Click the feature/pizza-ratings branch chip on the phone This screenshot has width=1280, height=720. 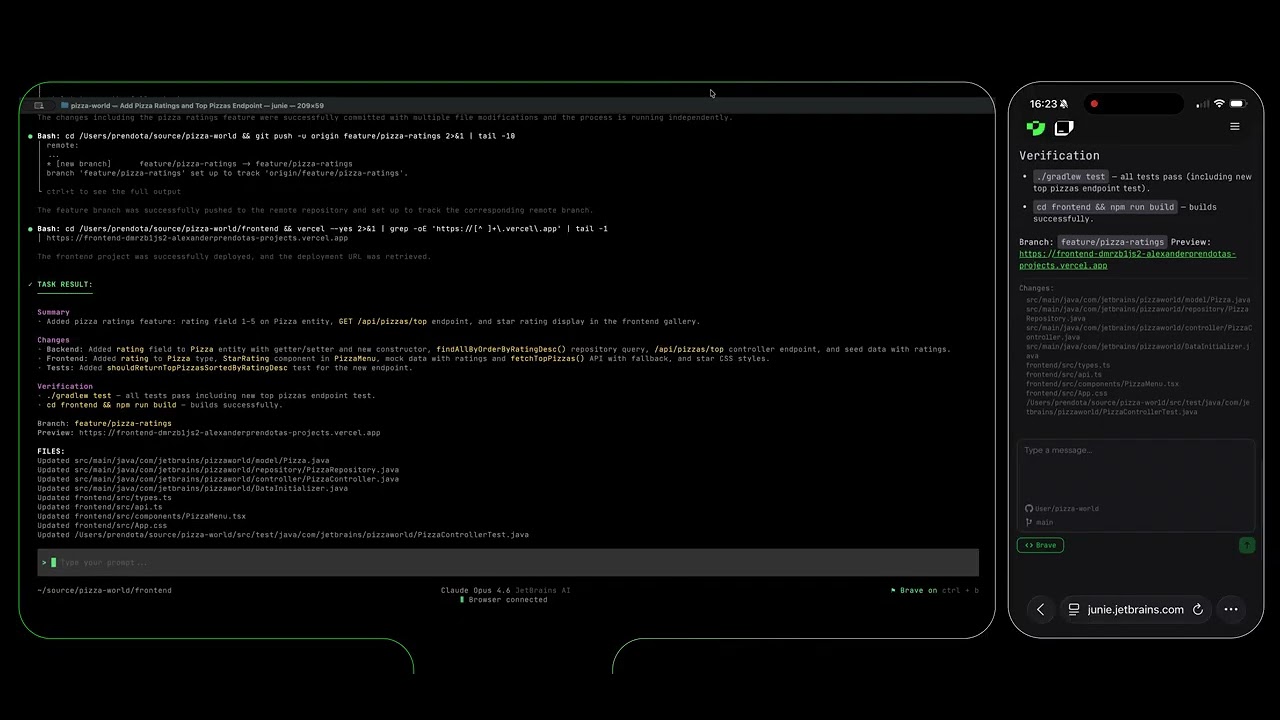point(1112,242)
